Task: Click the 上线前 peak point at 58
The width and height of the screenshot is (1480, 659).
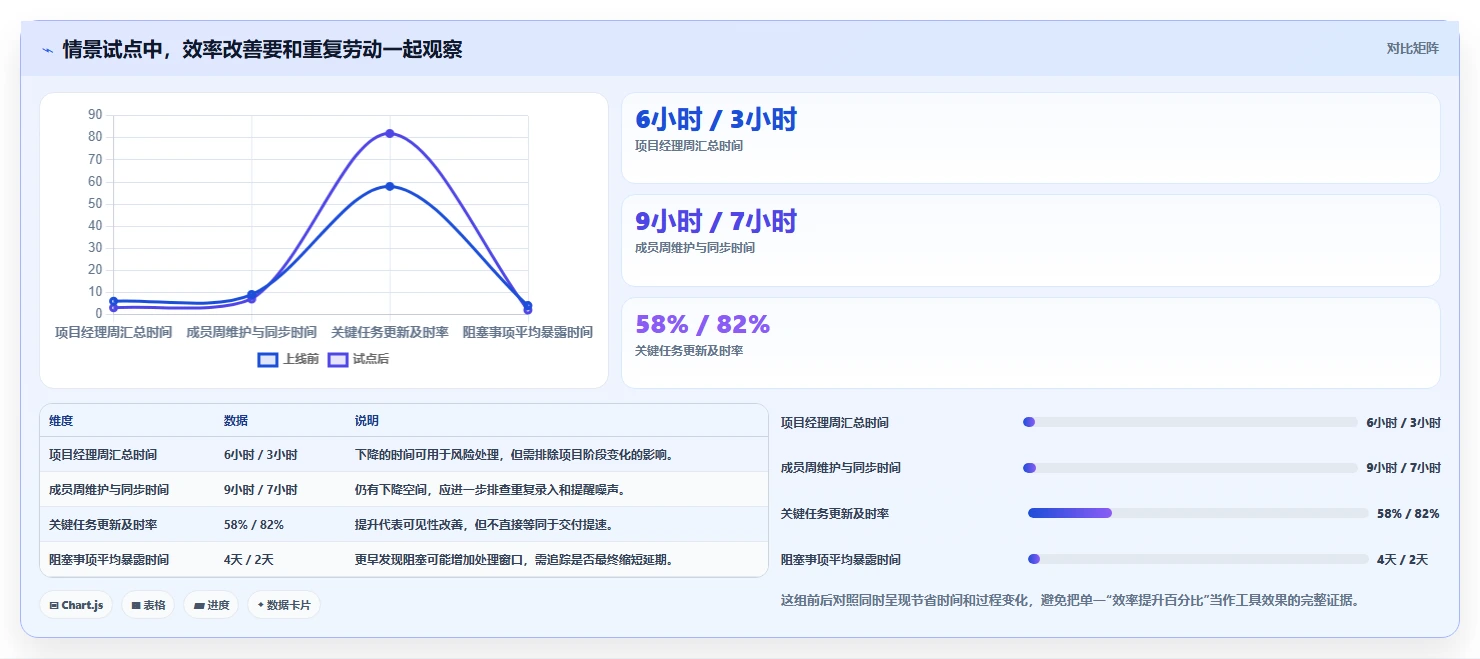Action: click(390, 186)
